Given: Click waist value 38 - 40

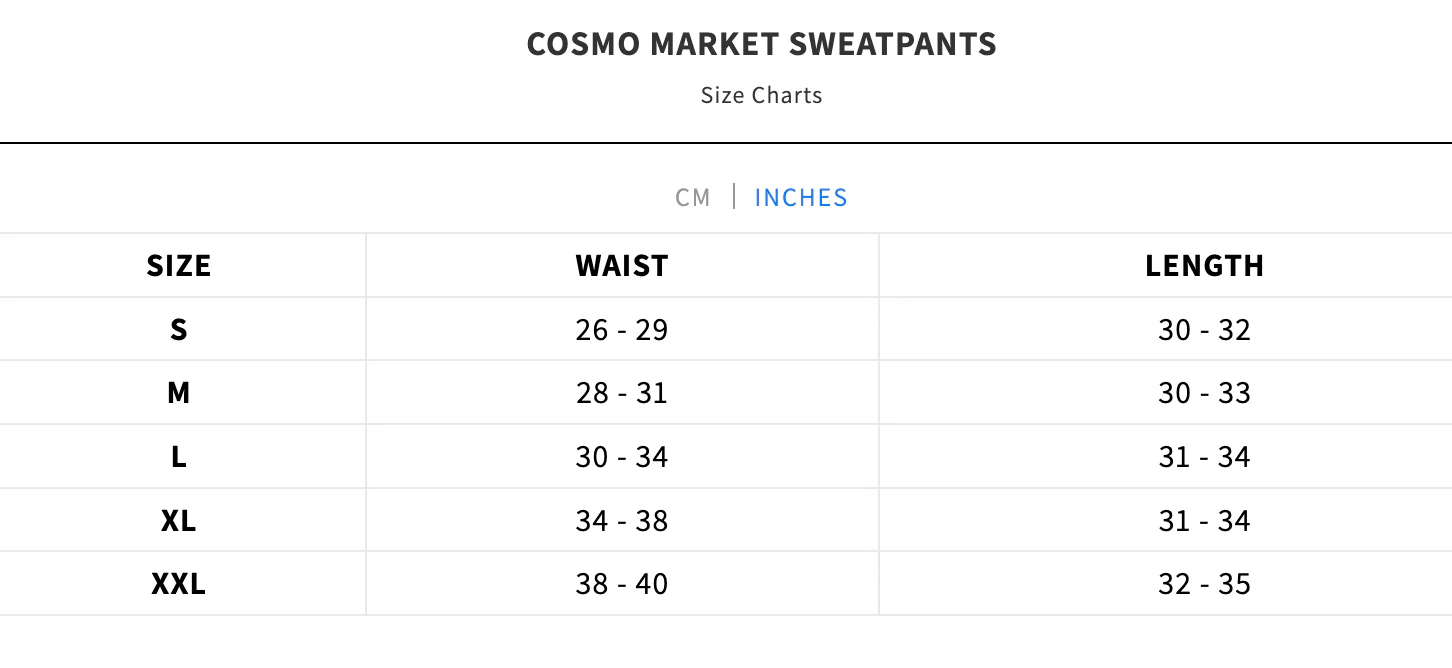Looking at the screenshot, I should (622, 584).
